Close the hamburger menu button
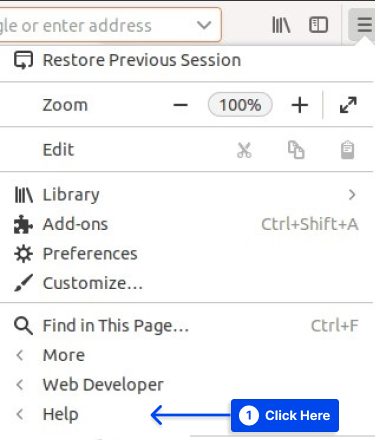Screen dimensions: 375x440 coord(364,25)
